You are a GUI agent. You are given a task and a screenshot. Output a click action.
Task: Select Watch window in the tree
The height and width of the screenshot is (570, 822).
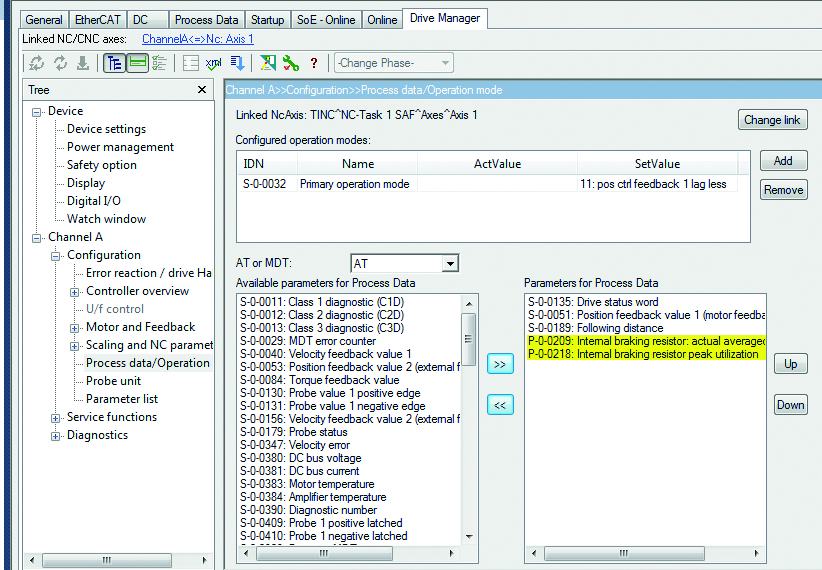tap(106, 219)
